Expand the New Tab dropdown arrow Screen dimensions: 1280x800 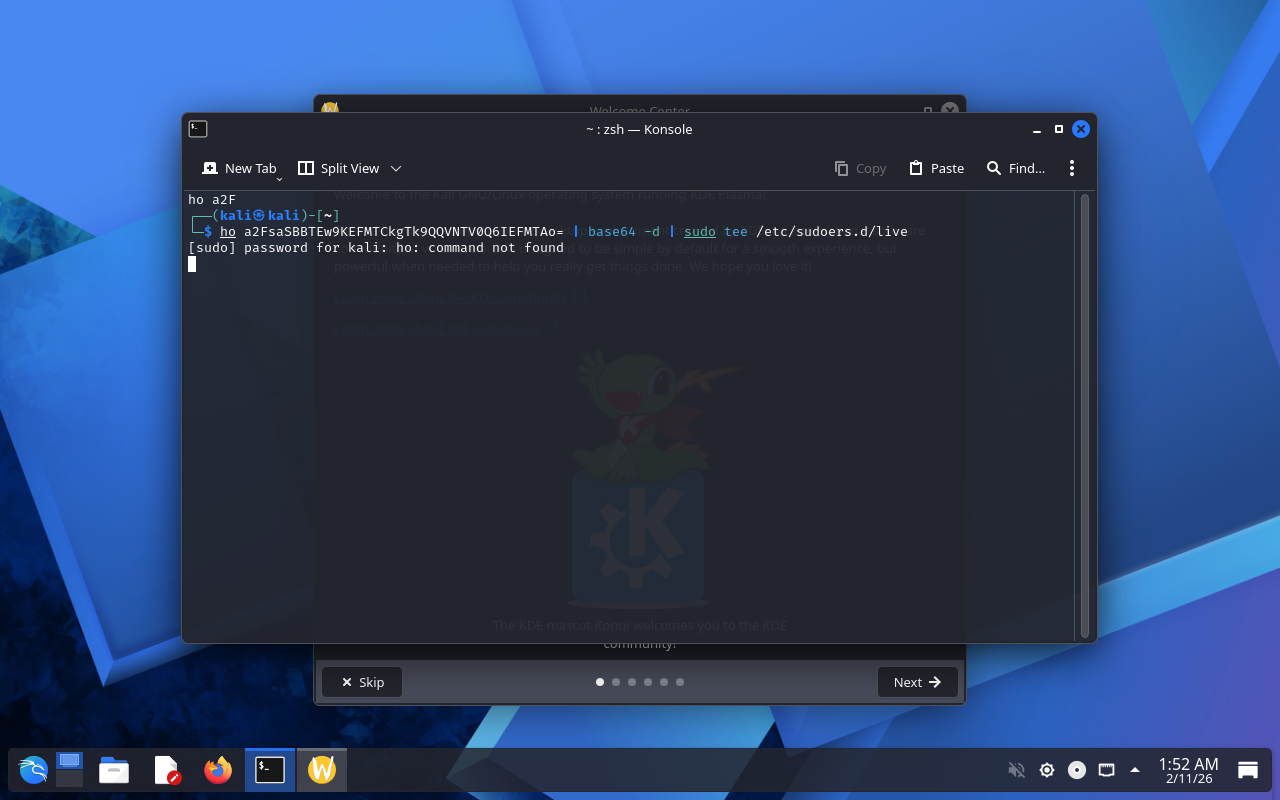tap(280, 178)
